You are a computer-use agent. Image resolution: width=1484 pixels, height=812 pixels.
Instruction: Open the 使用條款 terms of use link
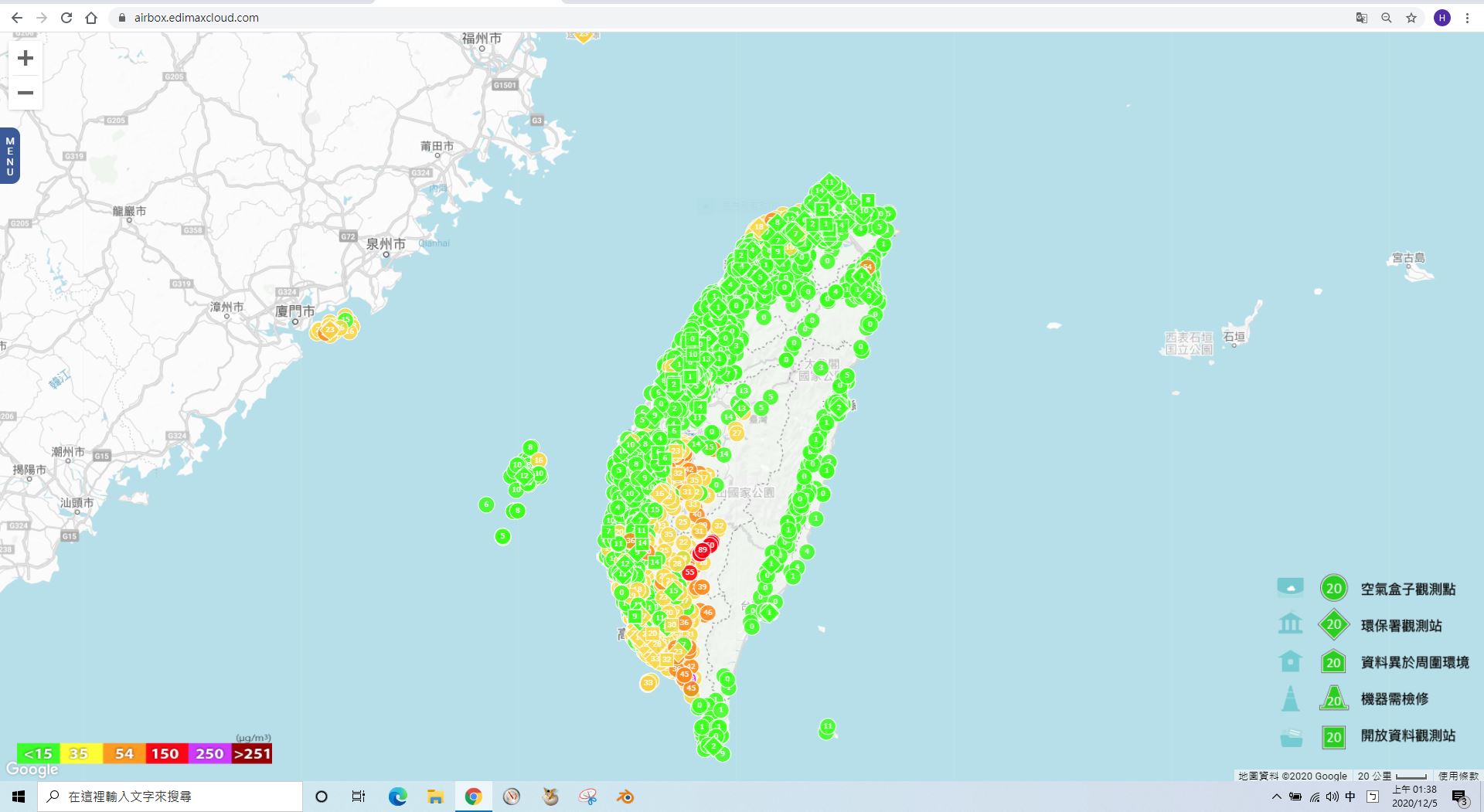(x=1458, y=776)
